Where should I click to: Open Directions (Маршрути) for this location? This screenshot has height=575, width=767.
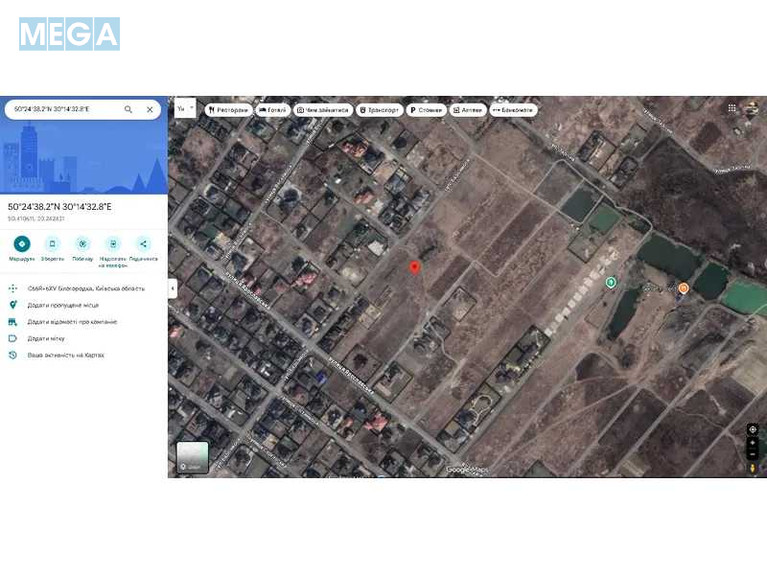pyautogui.click(x=22, y=244)
